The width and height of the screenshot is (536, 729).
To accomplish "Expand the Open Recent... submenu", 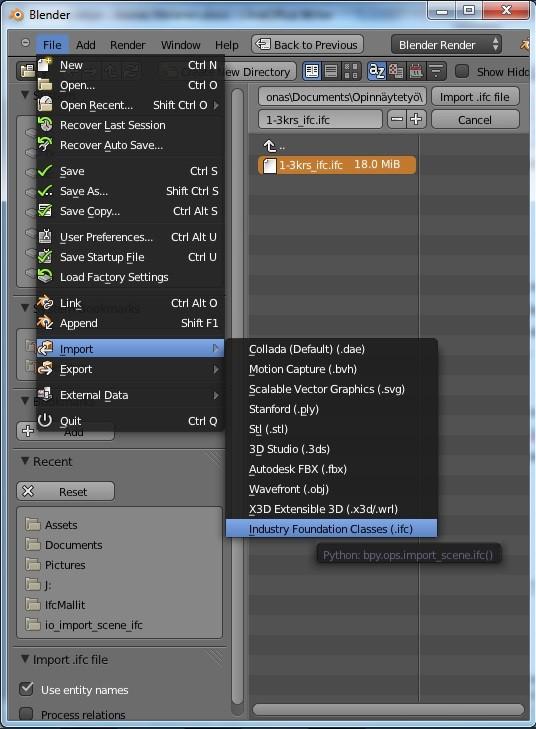I will tap(130, 105).
